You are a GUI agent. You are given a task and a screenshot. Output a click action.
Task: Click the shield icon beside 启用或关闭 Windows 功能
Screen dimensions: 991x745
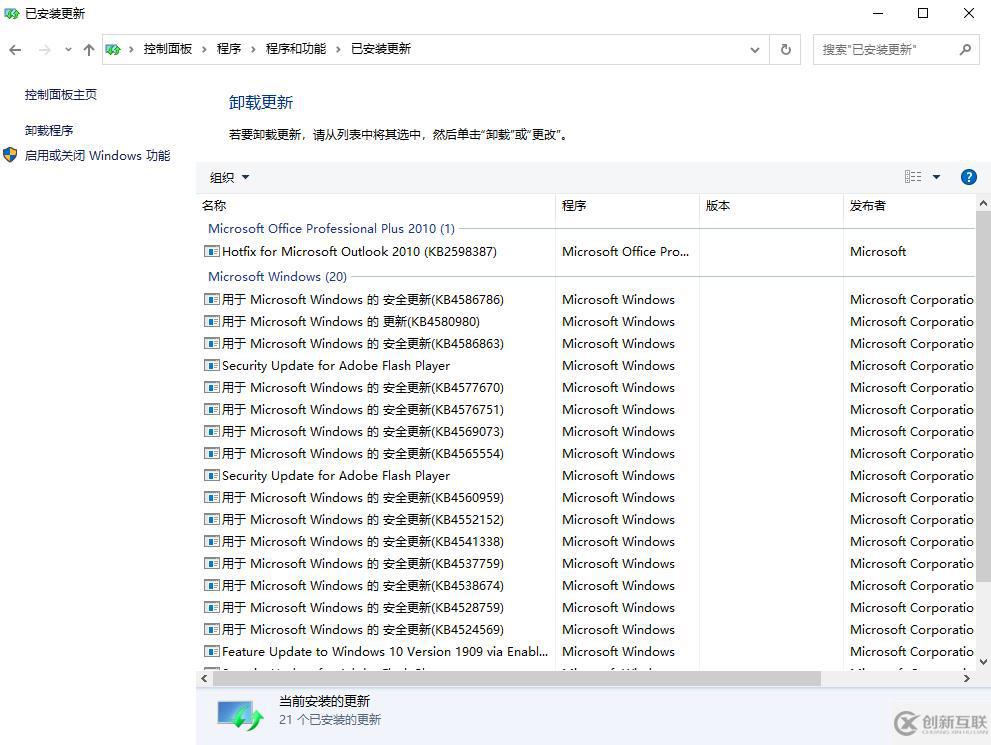point(10,155)
